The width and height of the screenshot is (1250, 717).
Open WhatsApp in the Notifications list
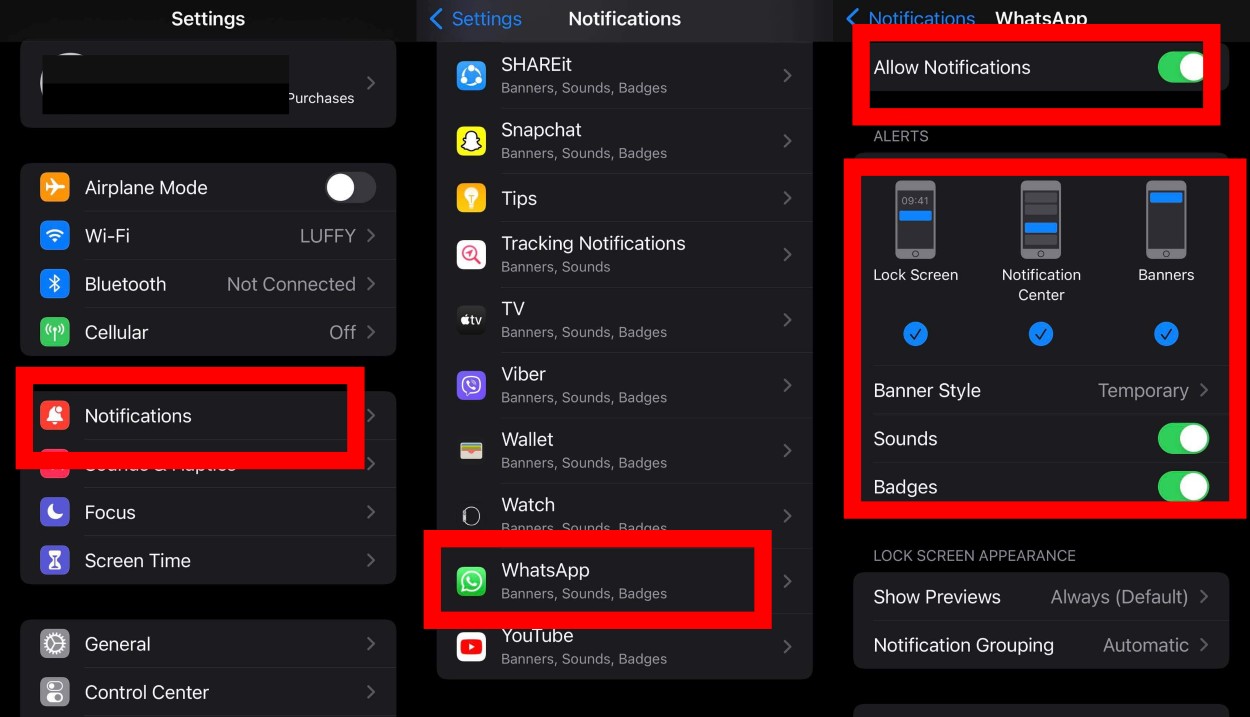pyautogui.click(x=625, y=581)
